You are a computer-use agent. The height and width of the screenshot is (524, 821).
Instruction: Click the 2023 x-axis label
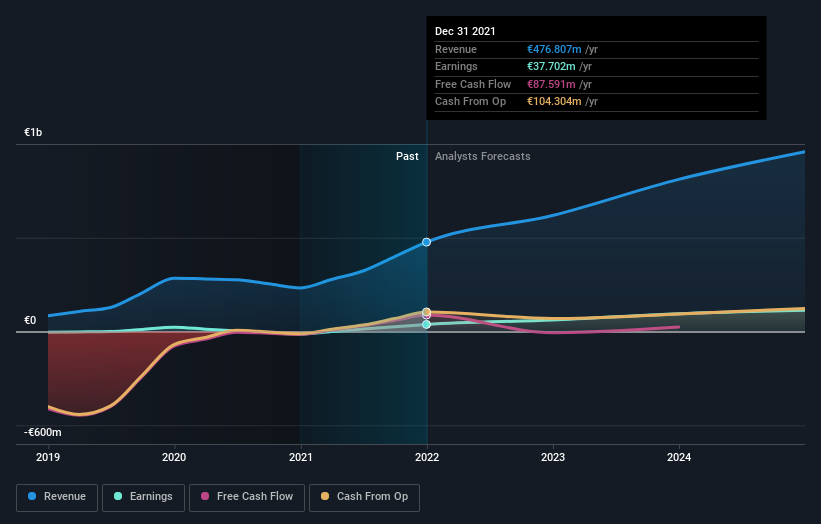pyautogui.click(x=553, y=457)
